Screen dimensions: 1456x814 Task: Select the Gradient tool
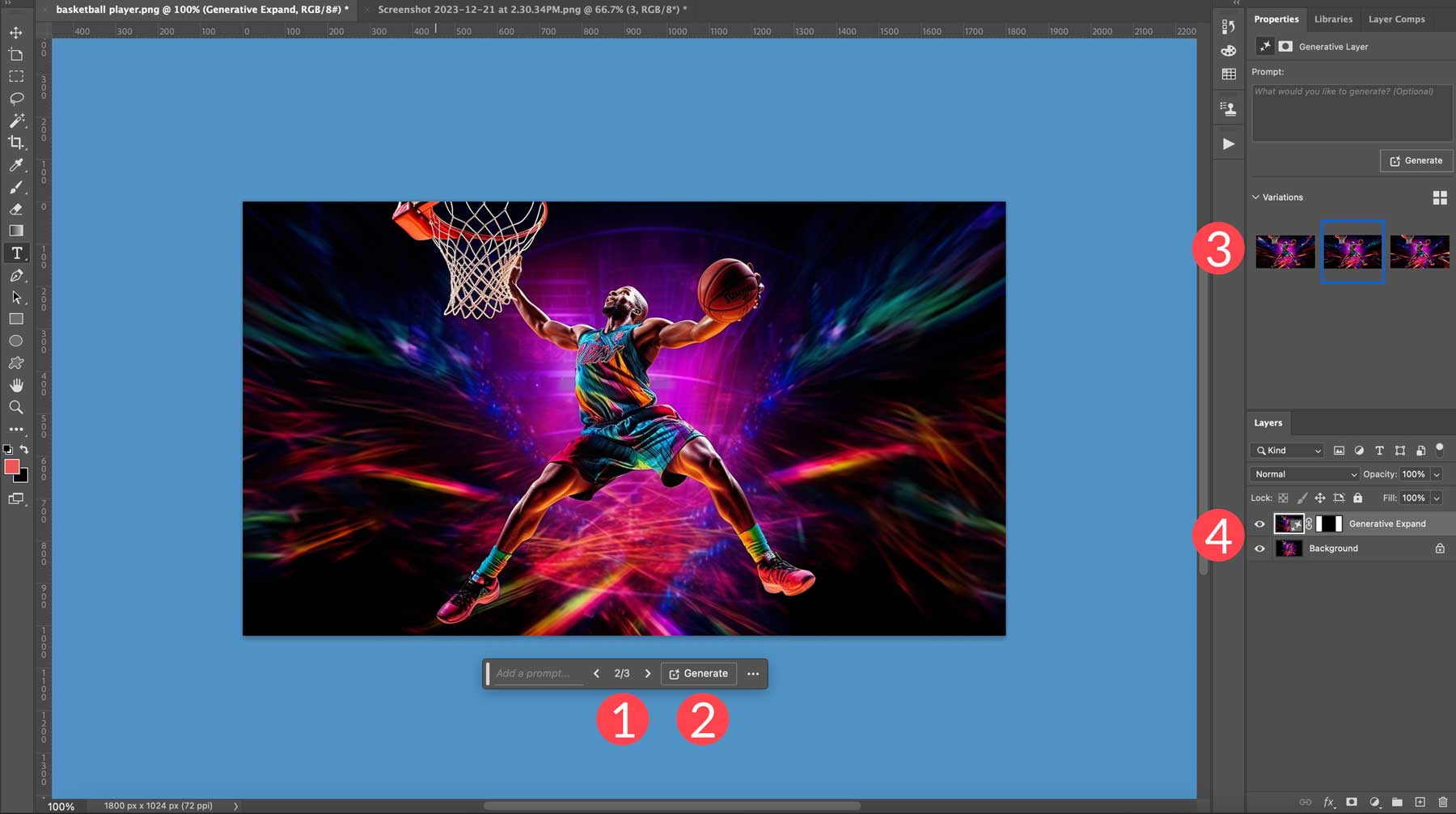point(15,230)
